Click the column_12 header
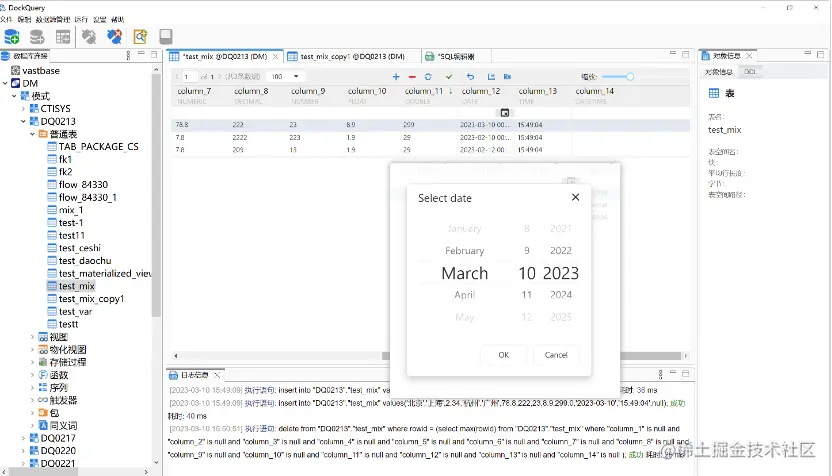 (481, 91)
